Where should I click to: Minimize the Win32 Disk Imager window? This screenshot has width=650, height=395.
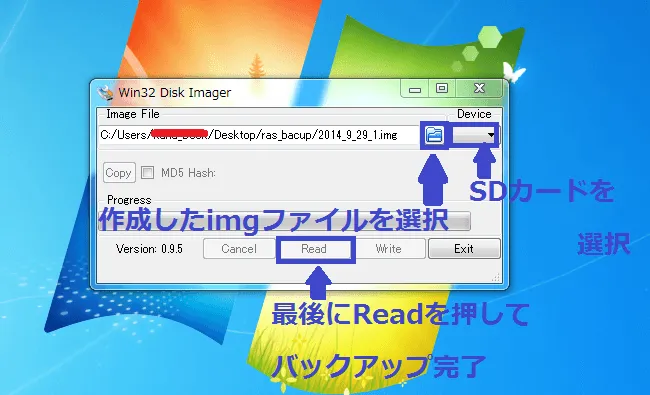[x=415, y=89]
